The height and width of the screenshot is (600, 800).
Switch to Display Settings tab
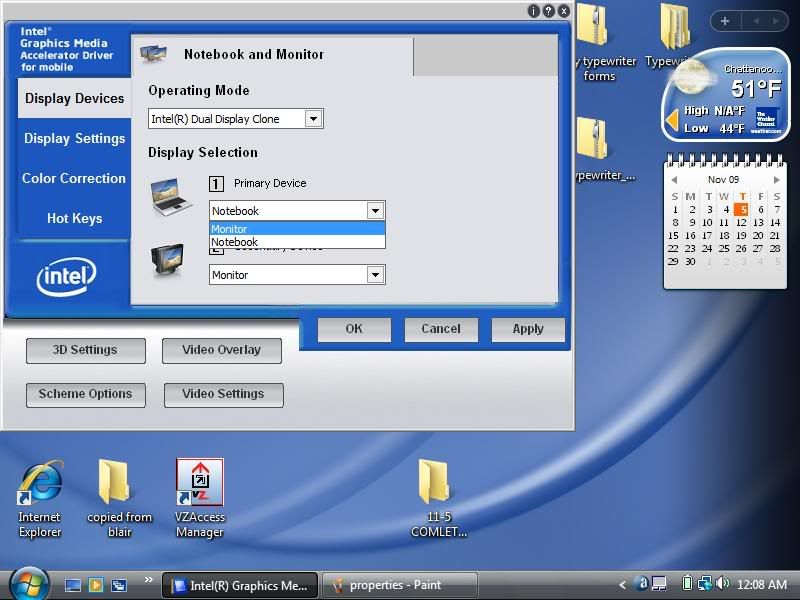coord(74,138)
